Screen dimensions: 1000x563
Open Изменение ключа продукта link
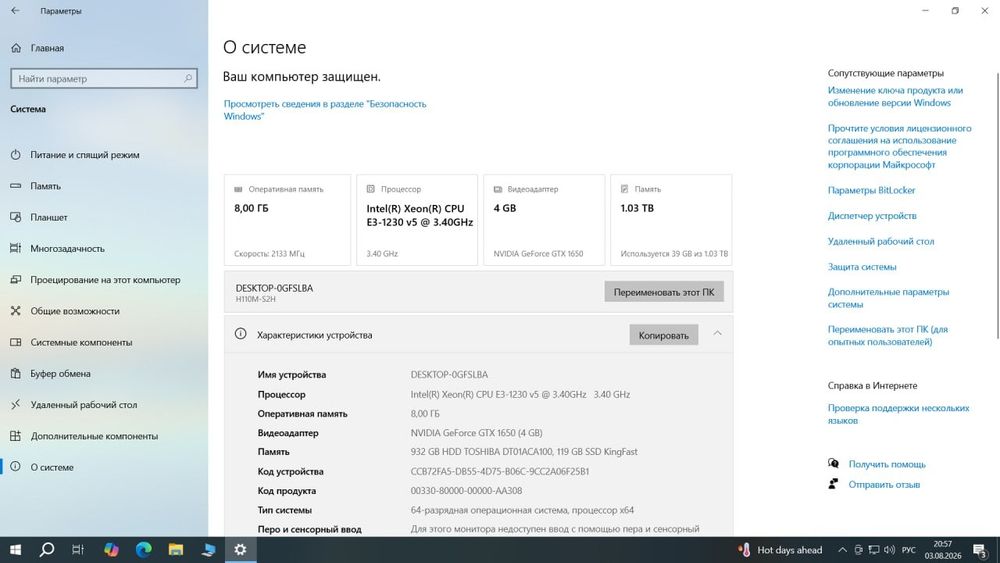(895, 97)
